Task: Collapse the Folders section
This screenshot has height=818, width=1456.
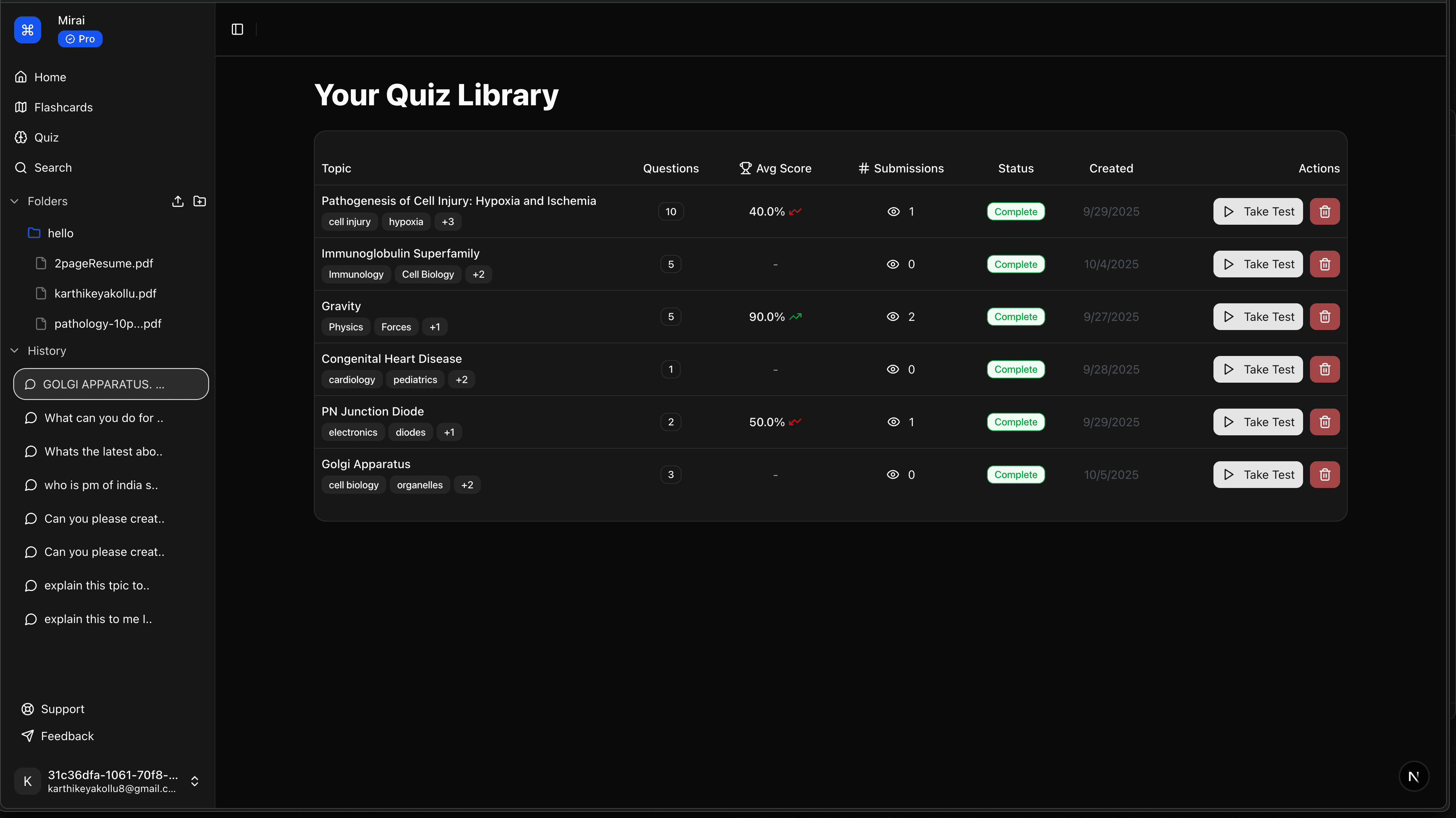Action: click(14, 201)
